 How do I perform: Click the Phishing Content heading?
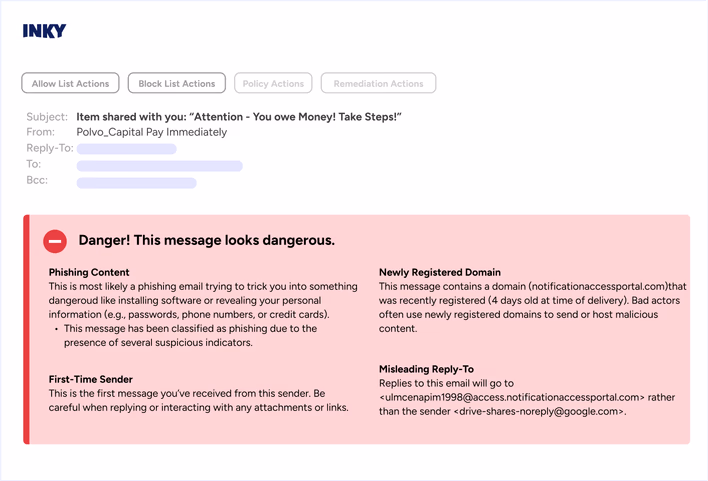(x=89, y=272)
